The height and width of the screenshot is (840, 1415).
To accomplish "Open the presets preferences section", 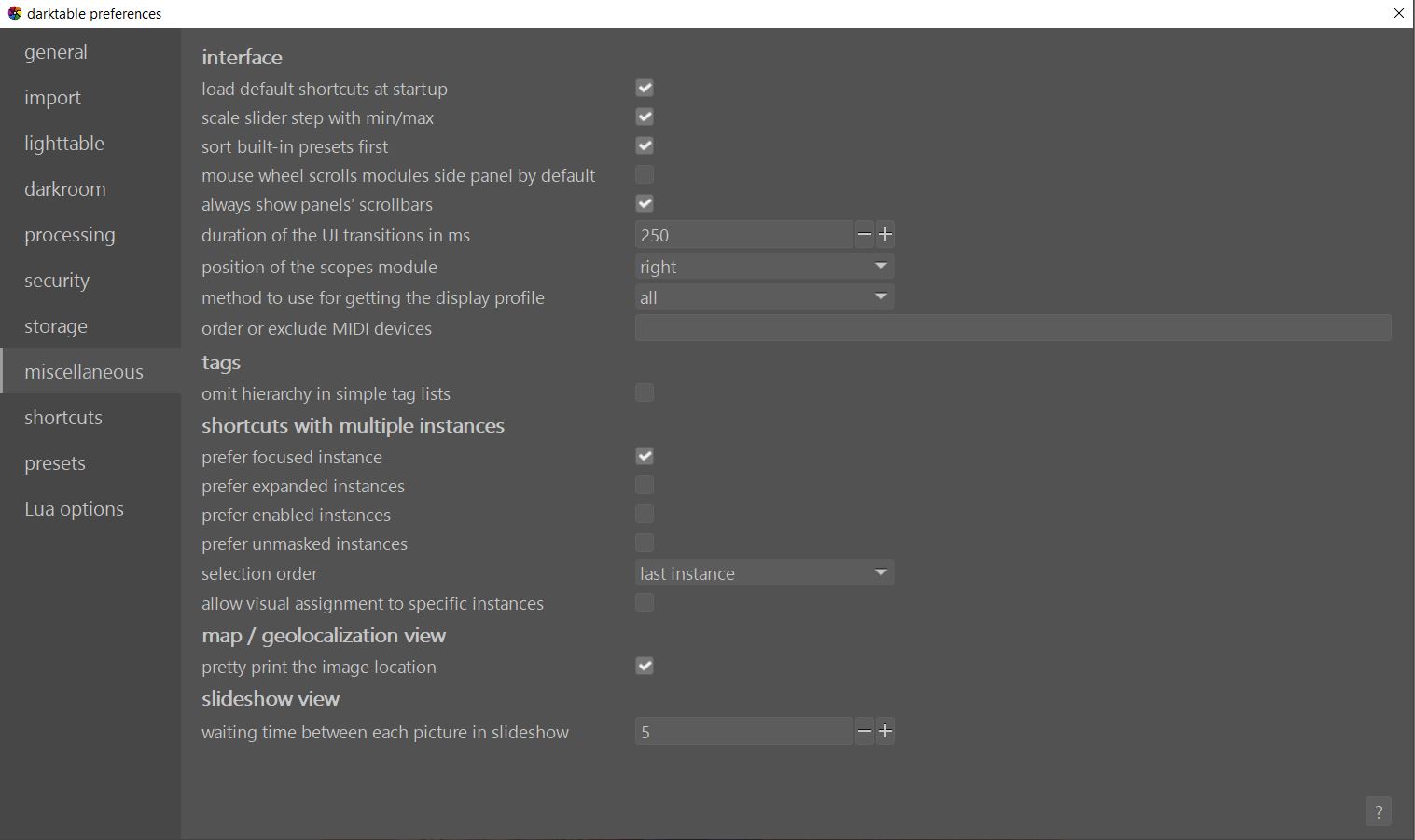I will click(55, 462).
